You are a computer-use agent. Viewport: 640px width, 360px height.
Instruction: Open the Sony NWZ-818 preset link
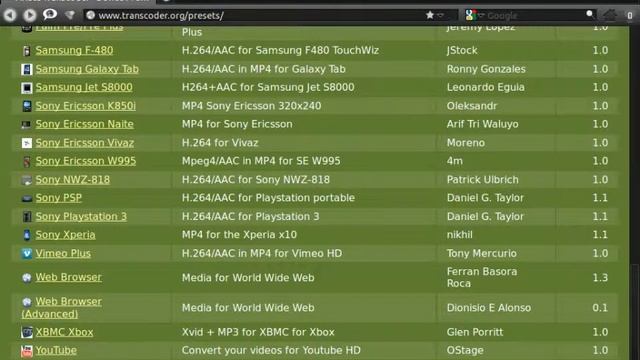point(72,180)
